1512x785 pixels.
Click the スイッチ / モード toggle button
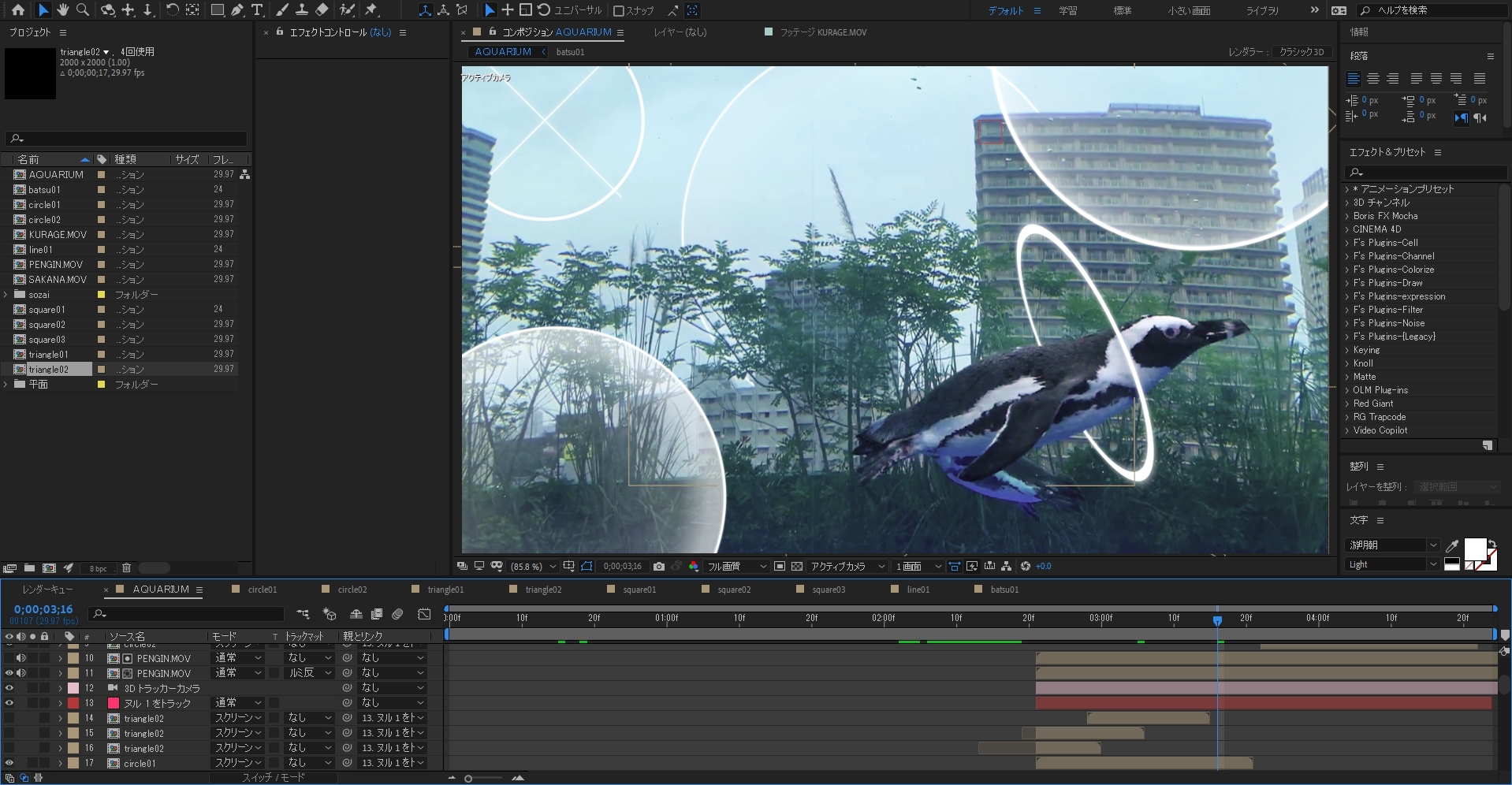pos(273,777)
